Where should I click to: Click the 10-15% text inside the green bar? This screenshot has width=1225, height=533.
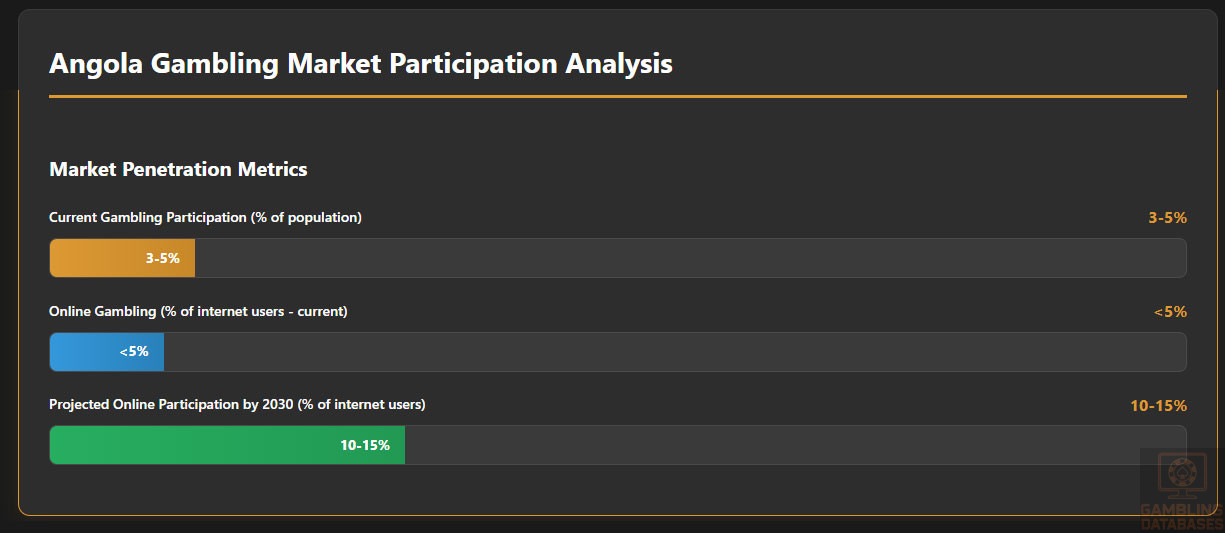(365, 445)
